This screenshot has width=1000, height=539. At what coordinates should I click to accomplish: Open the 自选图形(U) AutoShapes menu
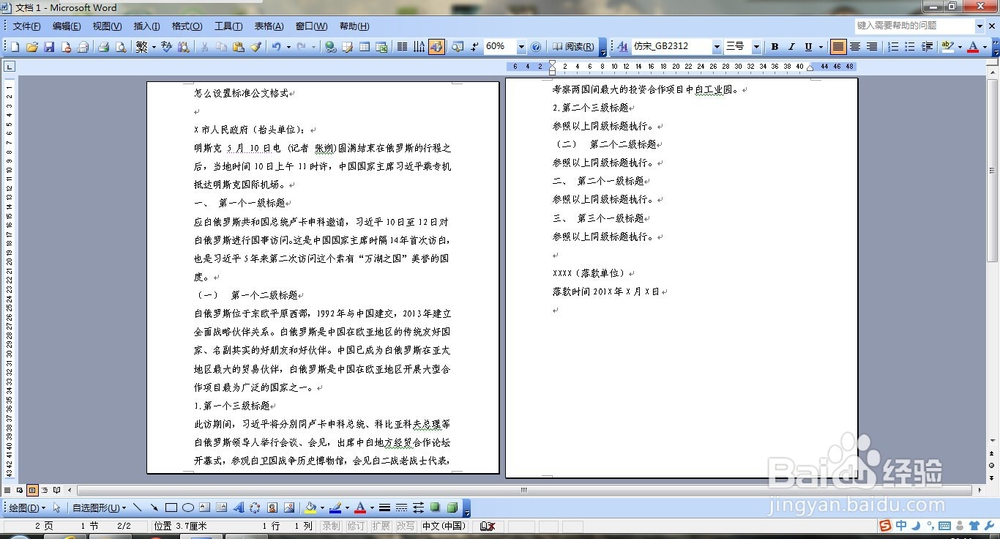pyautogui.click(x=99, y=508)
